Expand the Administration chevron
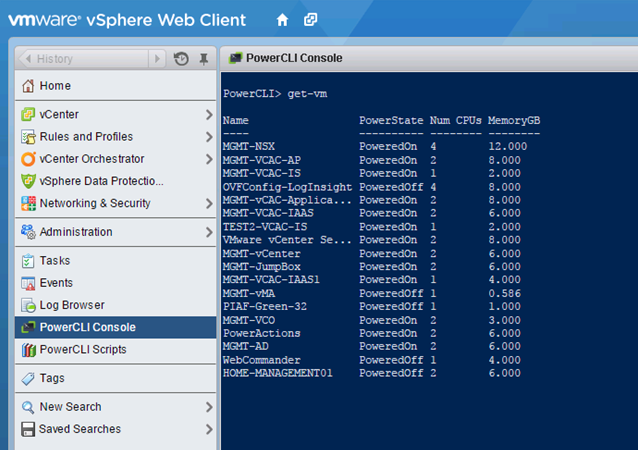Viewport: 638px width, 450px height. pos(209,232)
